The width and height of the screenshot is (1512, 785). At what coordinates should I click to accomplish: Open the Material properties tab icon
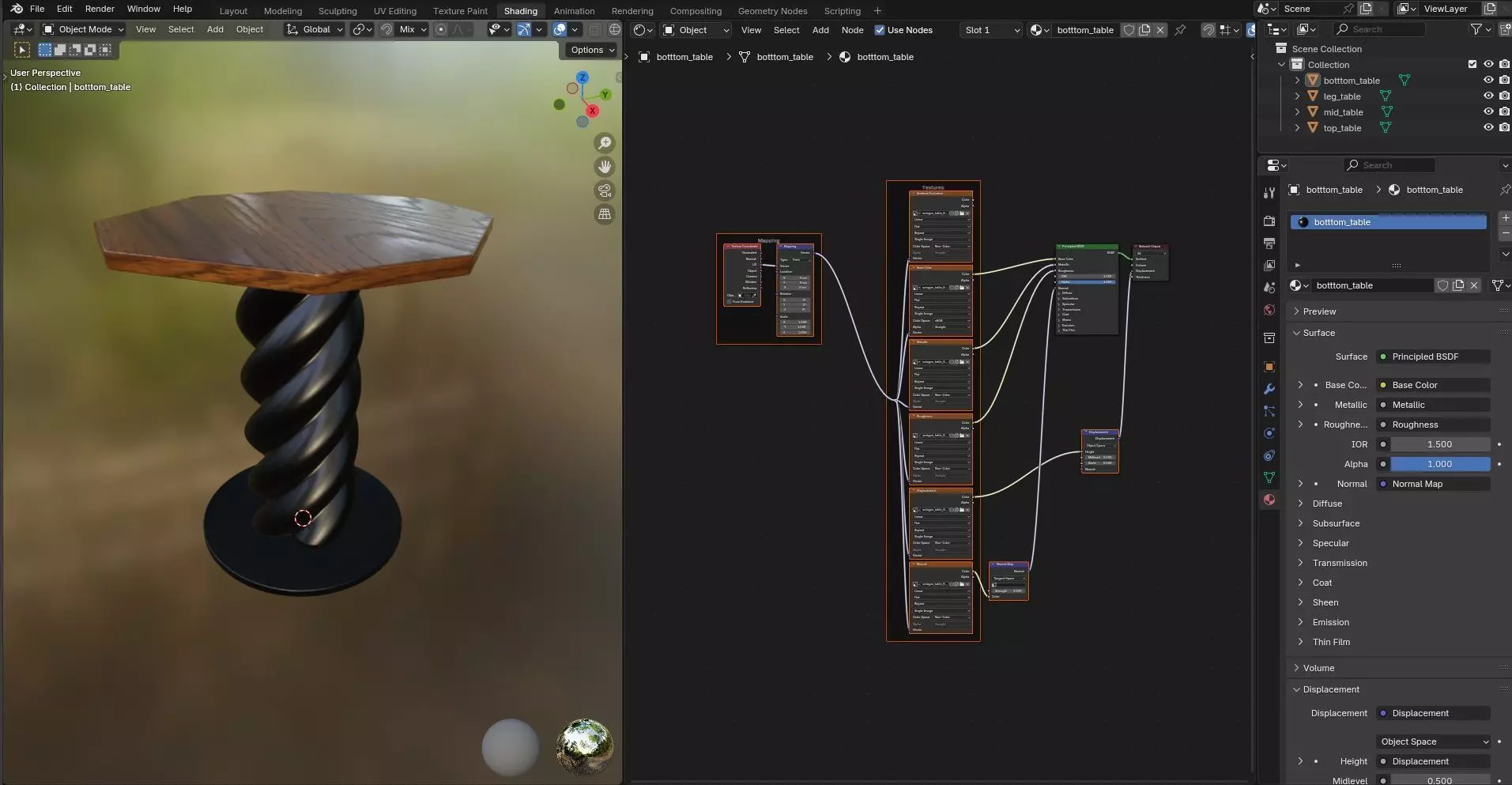click(1269, 500)
